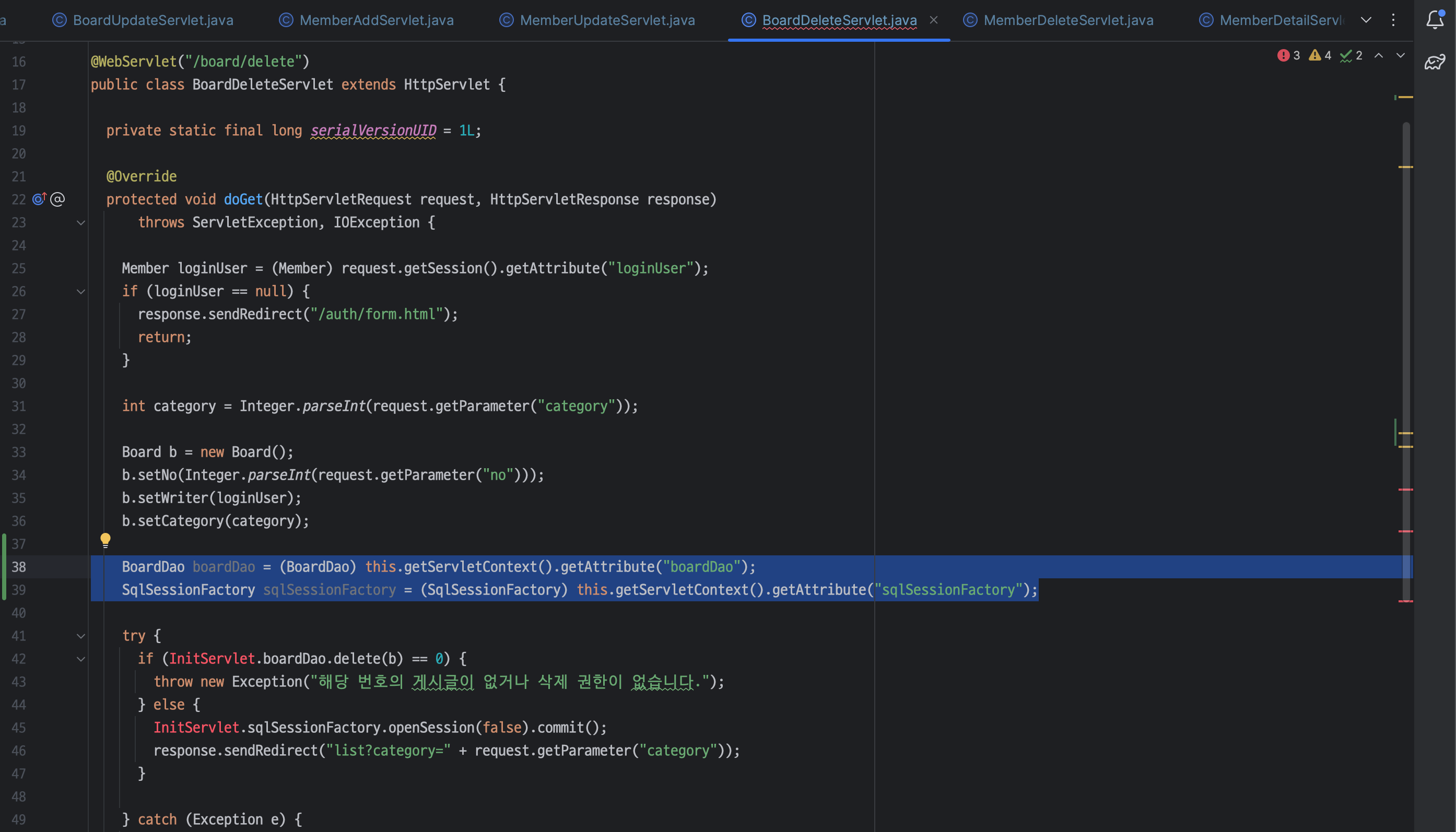This screenshot has width=1456, height=832.
Task: Click the red errors count indicator
Action: 1288,55
